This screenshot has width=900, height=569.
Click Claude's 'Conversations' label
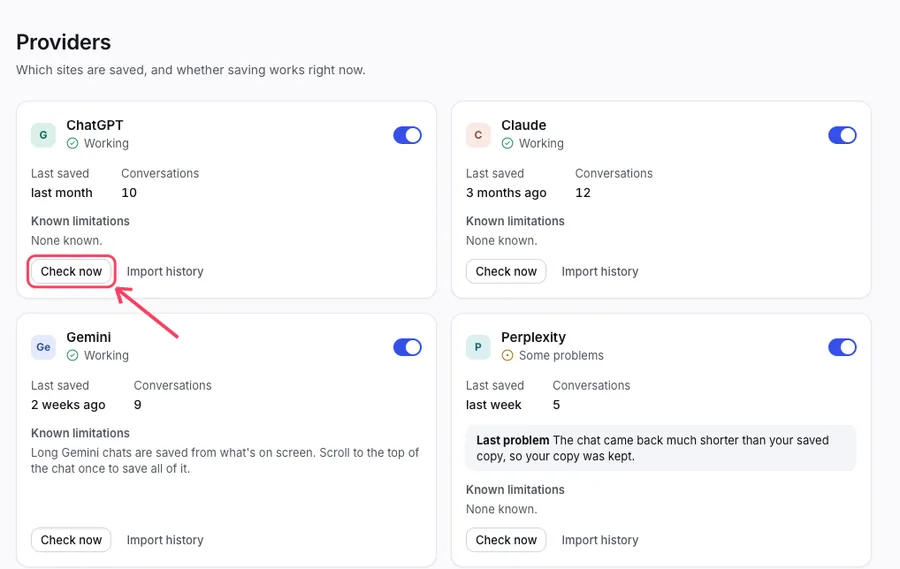click(x=614, y=173)
